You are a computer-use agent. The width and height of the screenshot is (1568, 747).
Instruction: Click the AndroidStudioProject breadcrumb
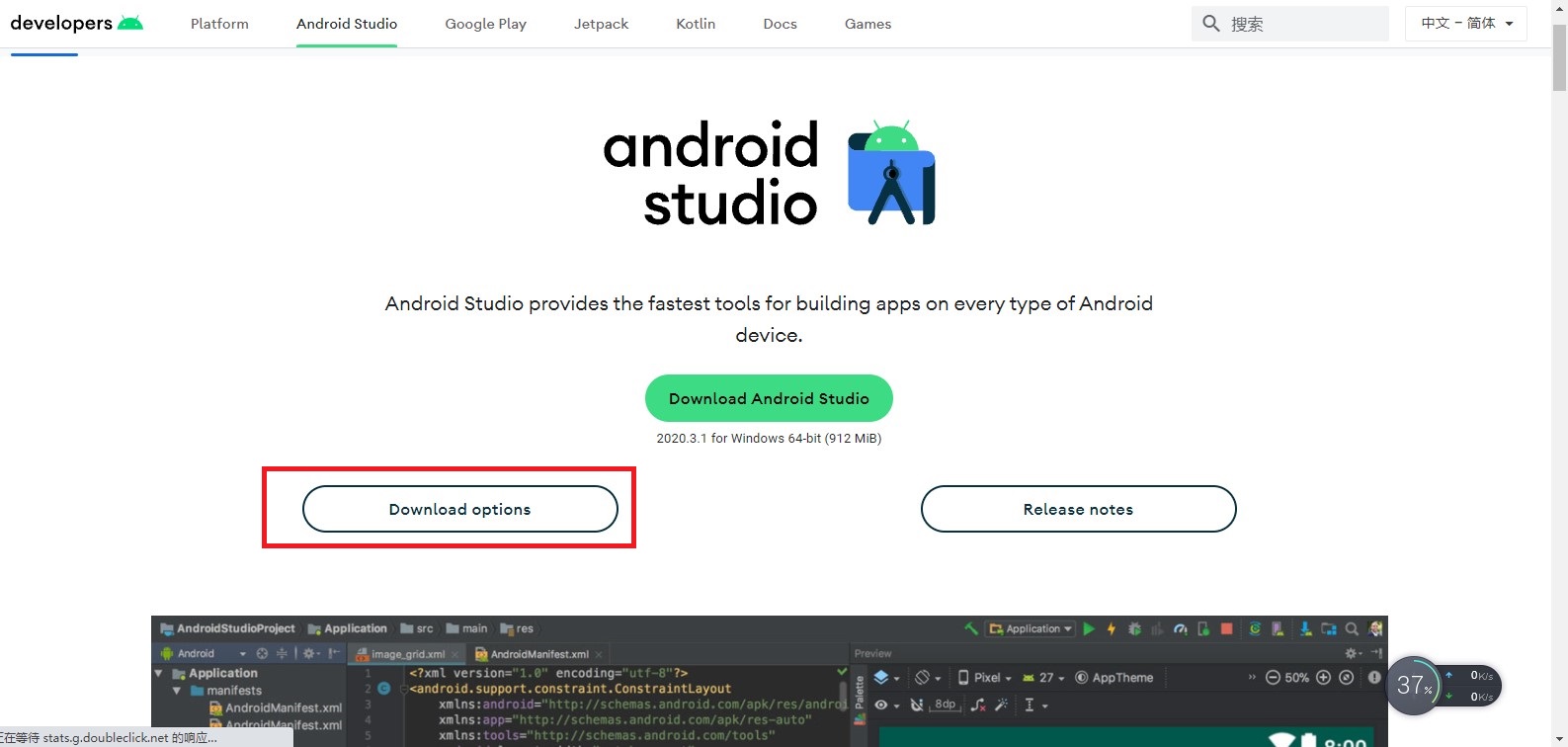click(x=229, y=628)
